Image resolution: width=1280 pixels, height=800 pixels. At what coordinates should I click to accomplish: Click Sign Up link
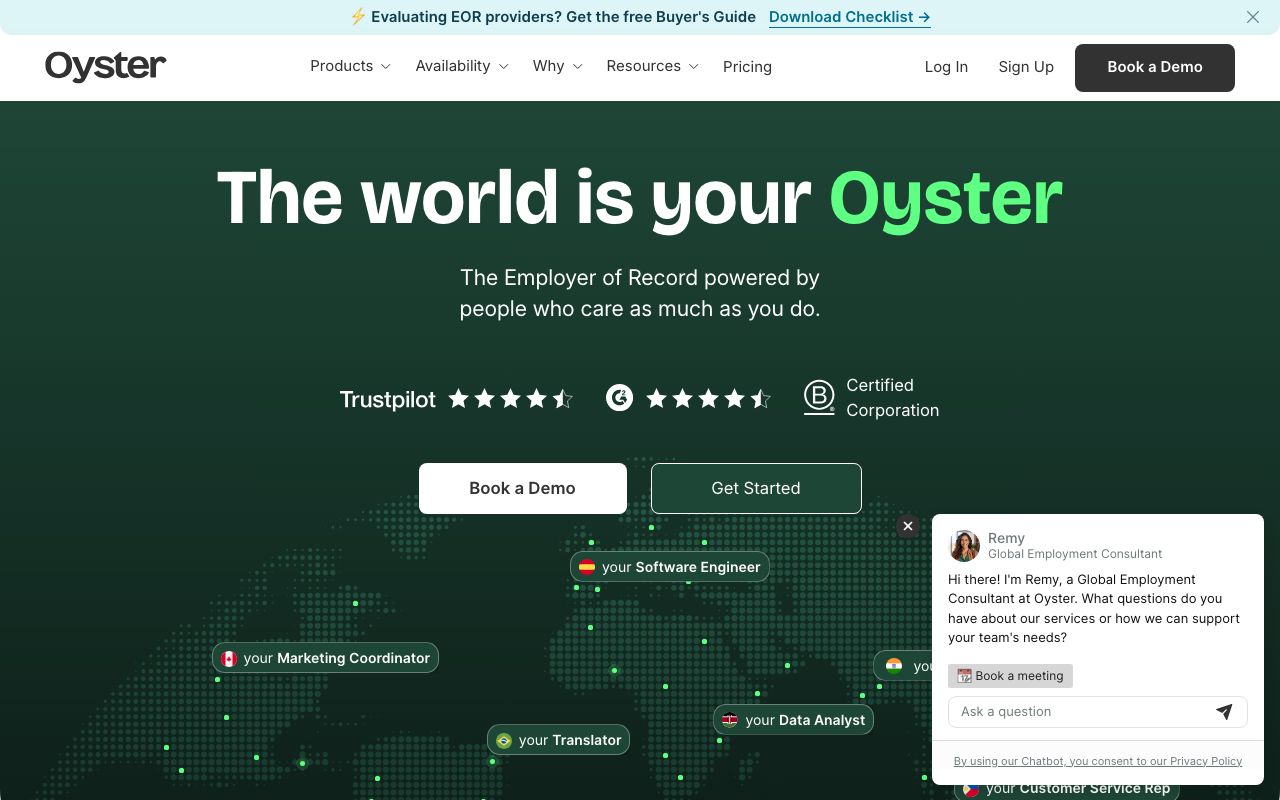pyautogui.click(x=1026, y=67)
